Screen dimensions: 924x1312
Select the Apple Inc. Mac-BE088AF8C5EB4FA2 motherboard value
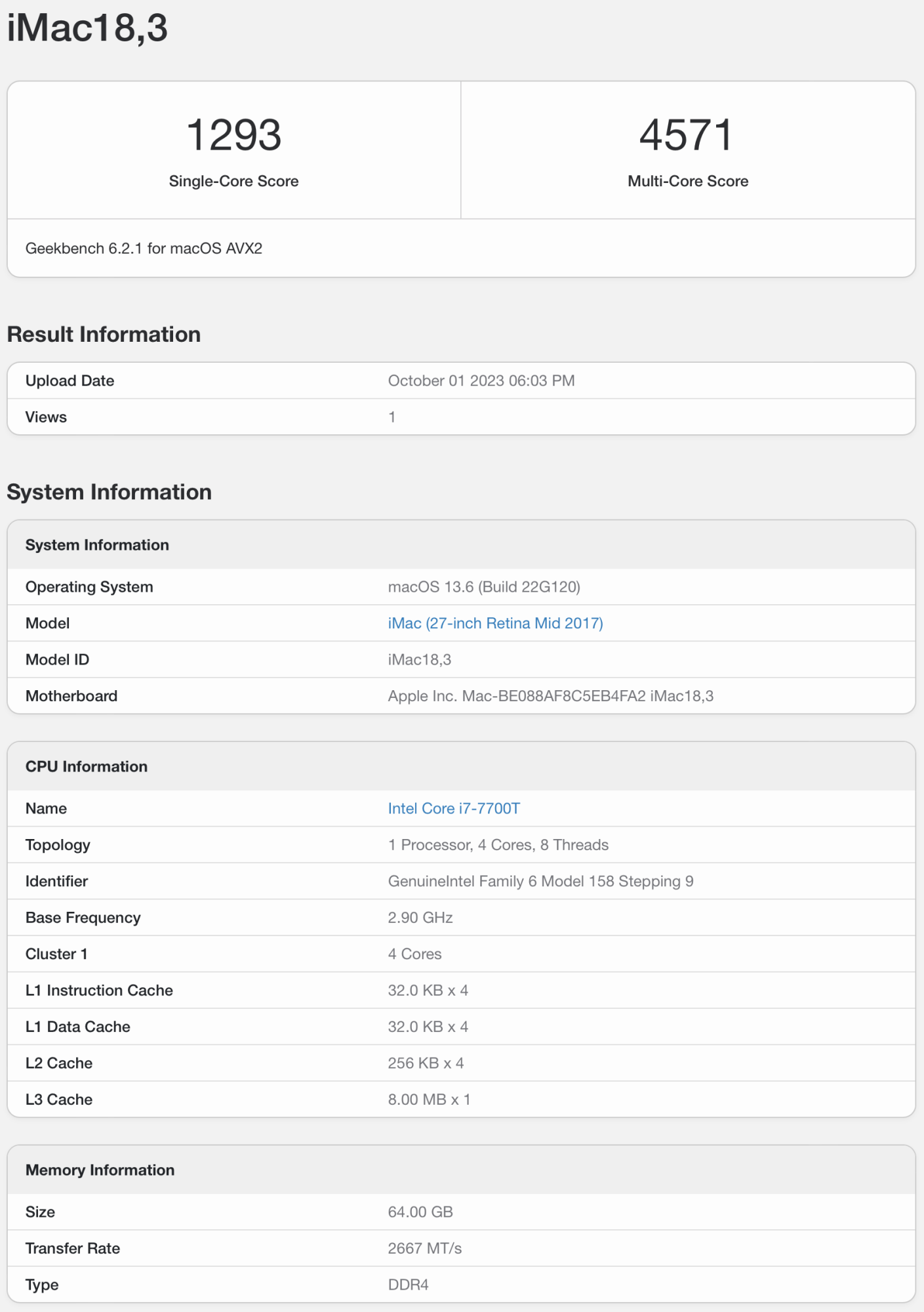click(x=551, y=696)
